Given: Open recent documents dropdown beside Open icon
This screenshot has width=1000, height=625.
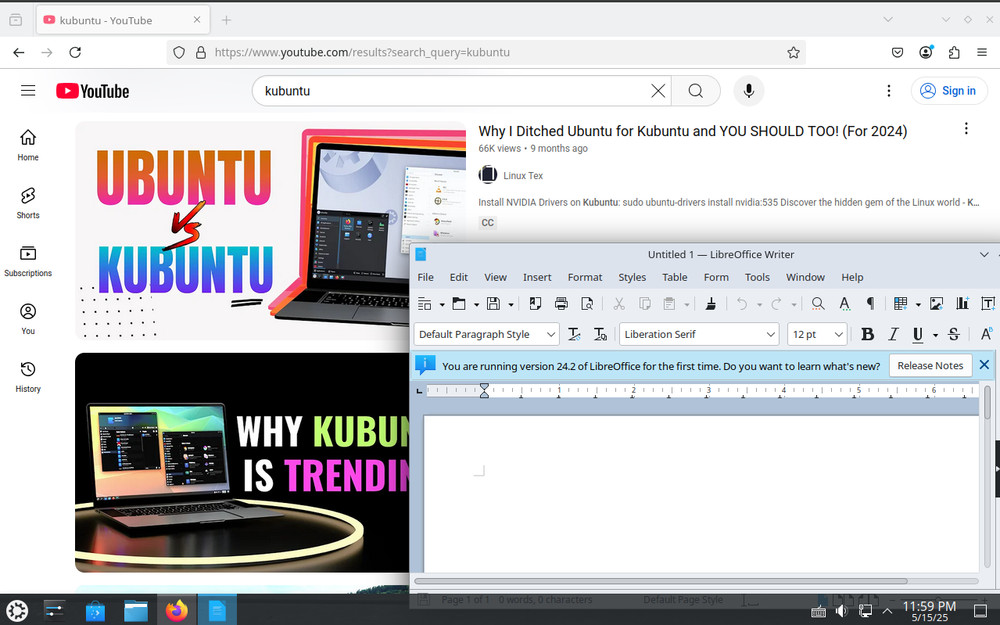Looking at the screenshot, I should (x=476, y=305).
